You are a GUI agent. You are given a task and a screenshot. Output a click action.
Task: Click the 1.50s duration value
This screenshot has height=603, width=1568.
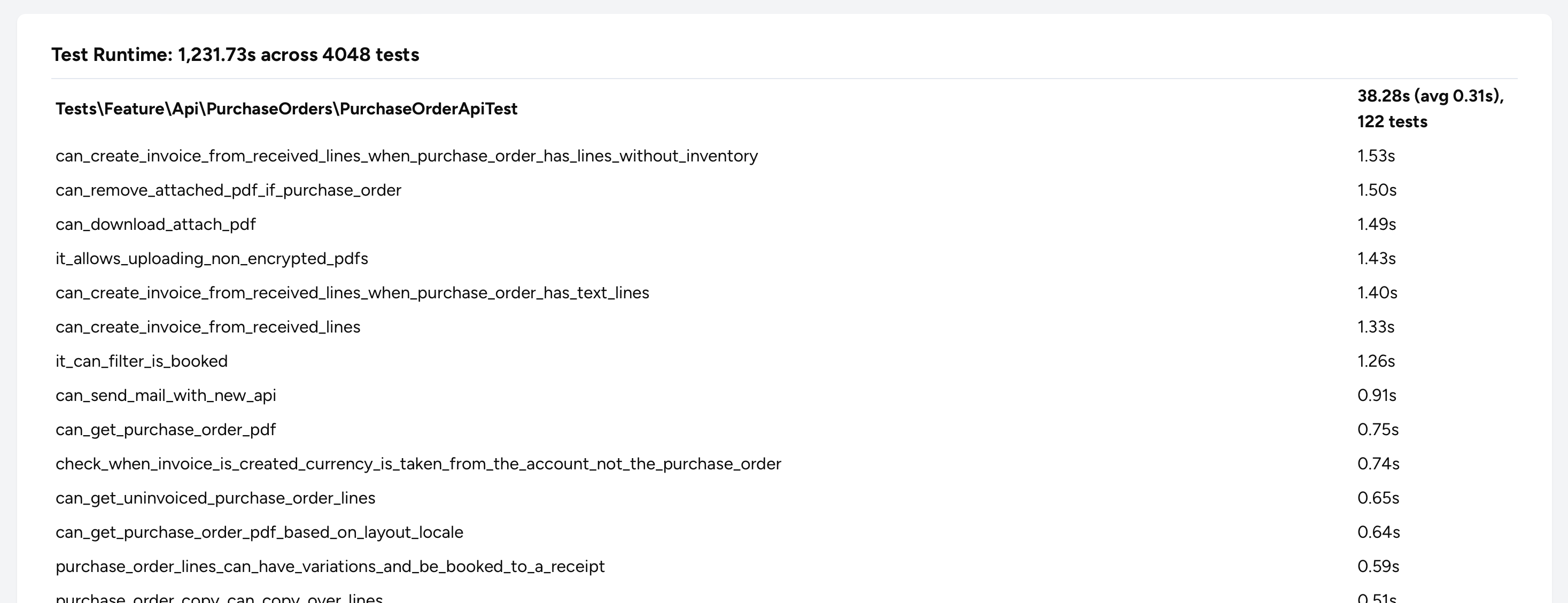(1376, 190)
